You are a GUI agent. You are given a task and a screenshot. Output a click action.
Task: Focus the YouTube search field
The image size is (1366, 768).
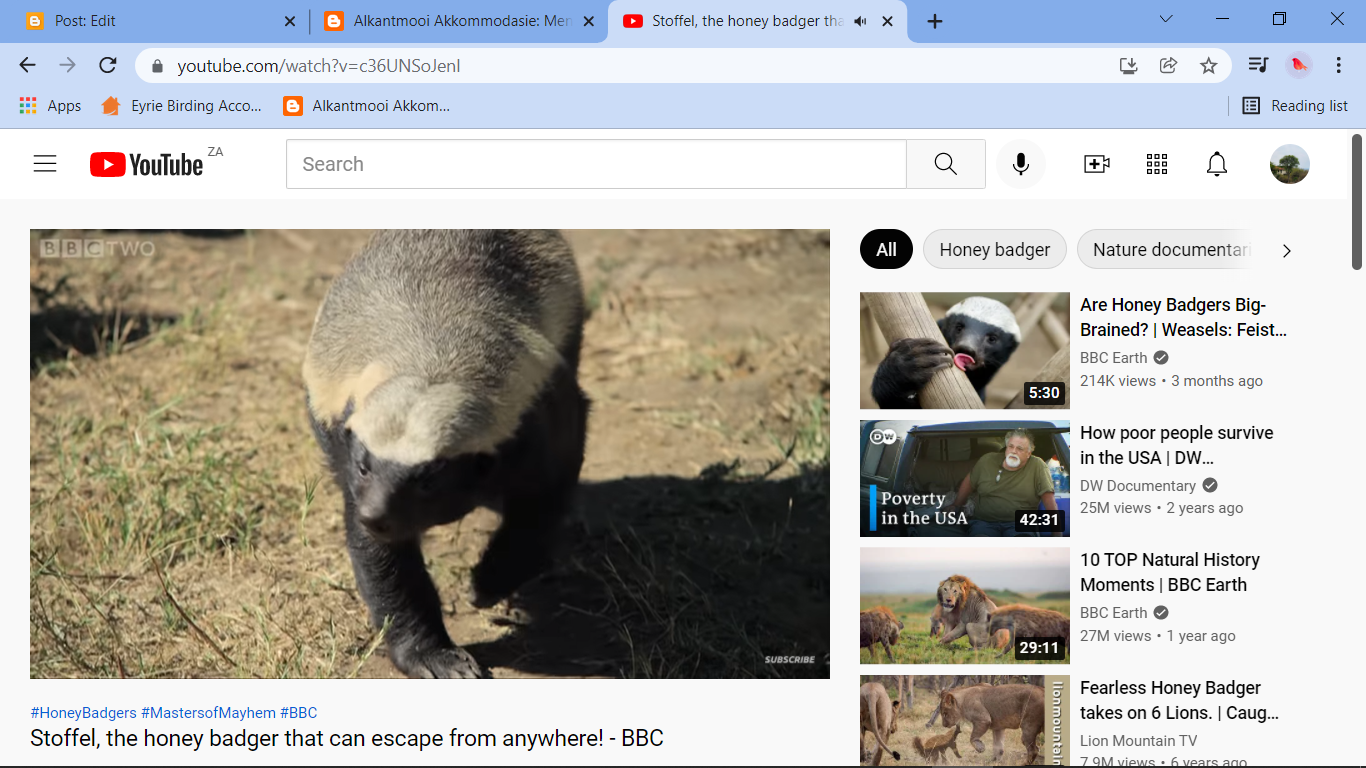596,164
